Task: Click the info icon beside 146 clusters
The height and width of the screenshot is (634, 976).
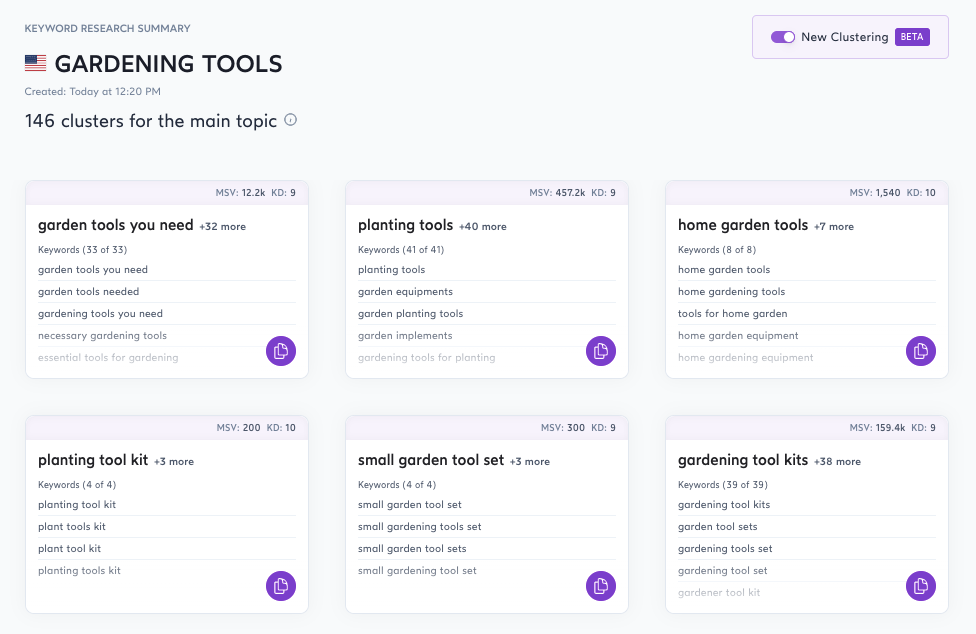Action: coord(291,120)
